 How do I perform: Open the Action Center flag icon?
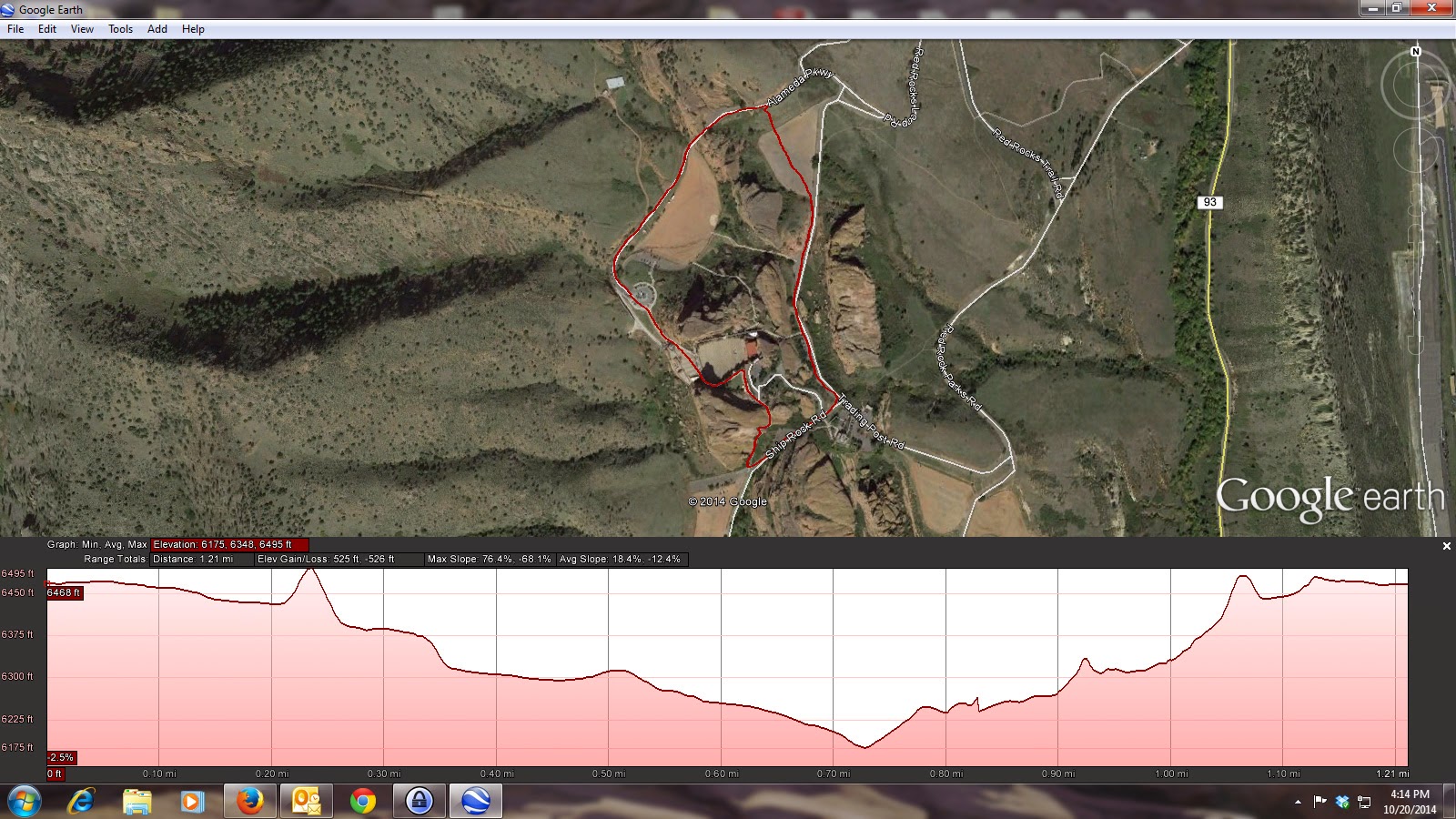1319,802
